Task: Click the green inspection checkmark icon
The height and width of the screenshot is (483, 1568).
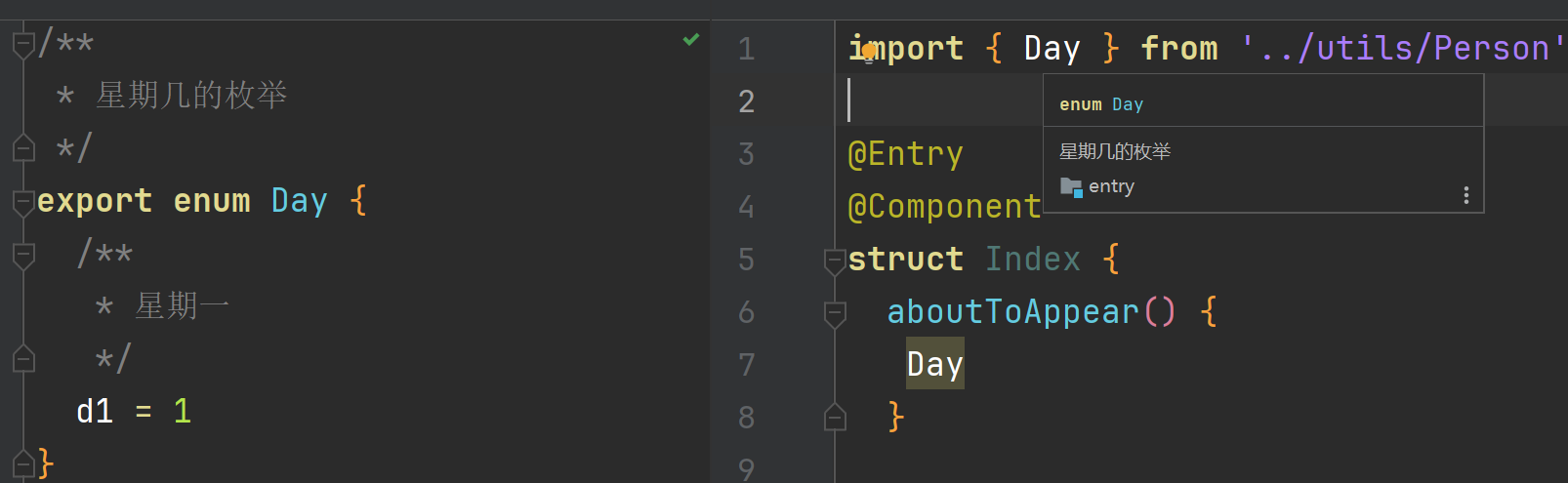Action: [691, 39]
